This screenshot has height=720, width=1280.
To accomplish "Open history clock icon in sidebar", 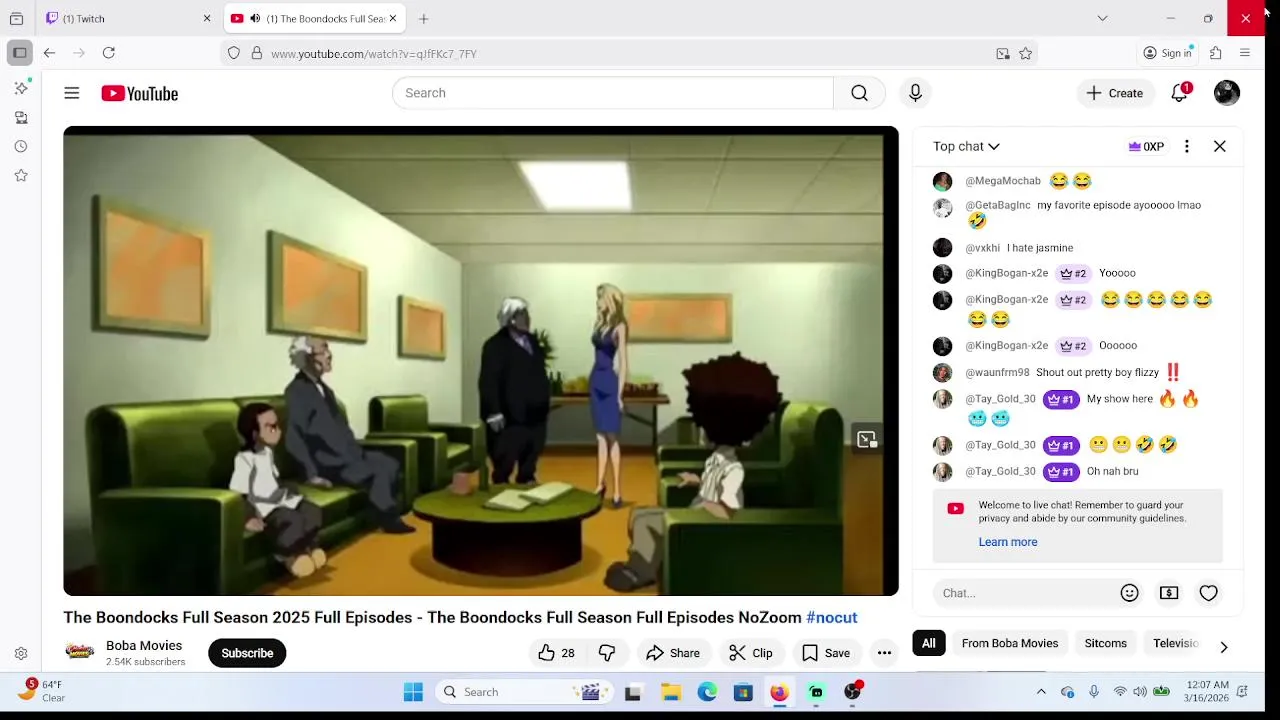I will pos(21,146).
